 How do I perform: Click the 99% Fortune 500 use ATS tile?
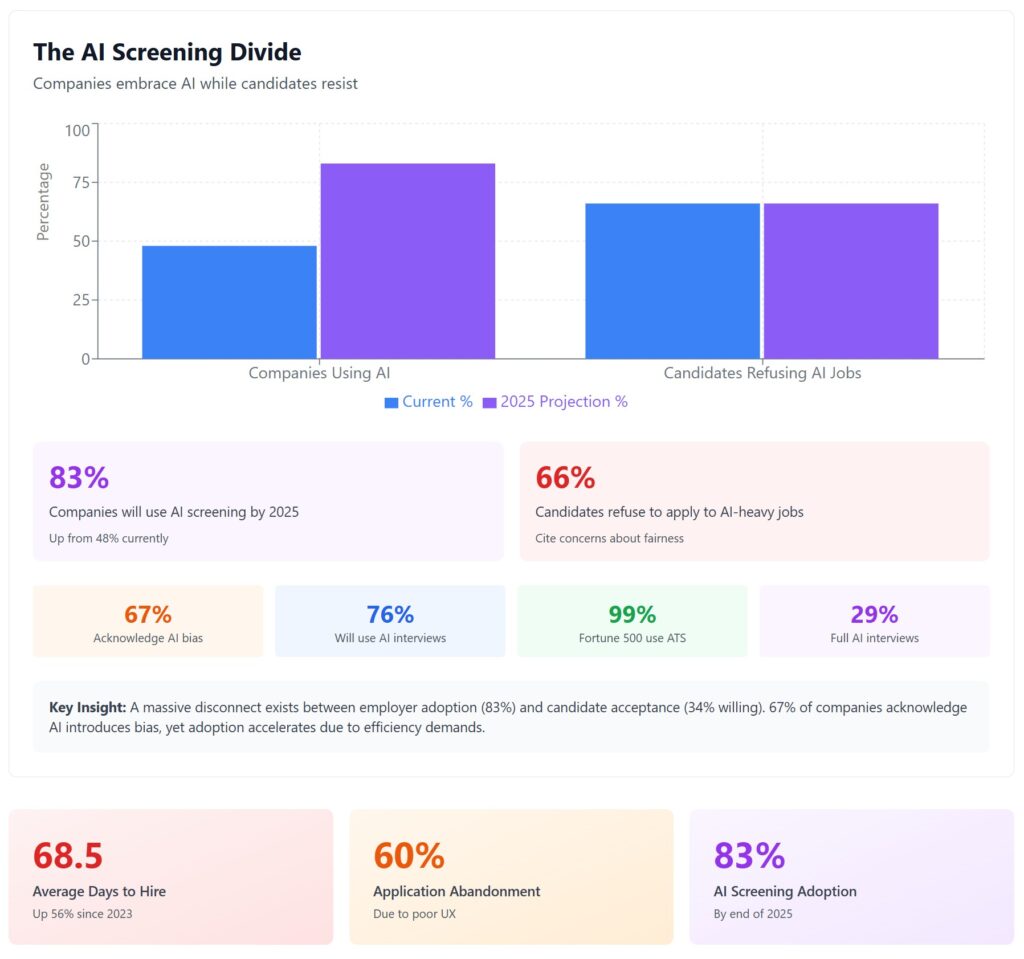click(632, 621)
